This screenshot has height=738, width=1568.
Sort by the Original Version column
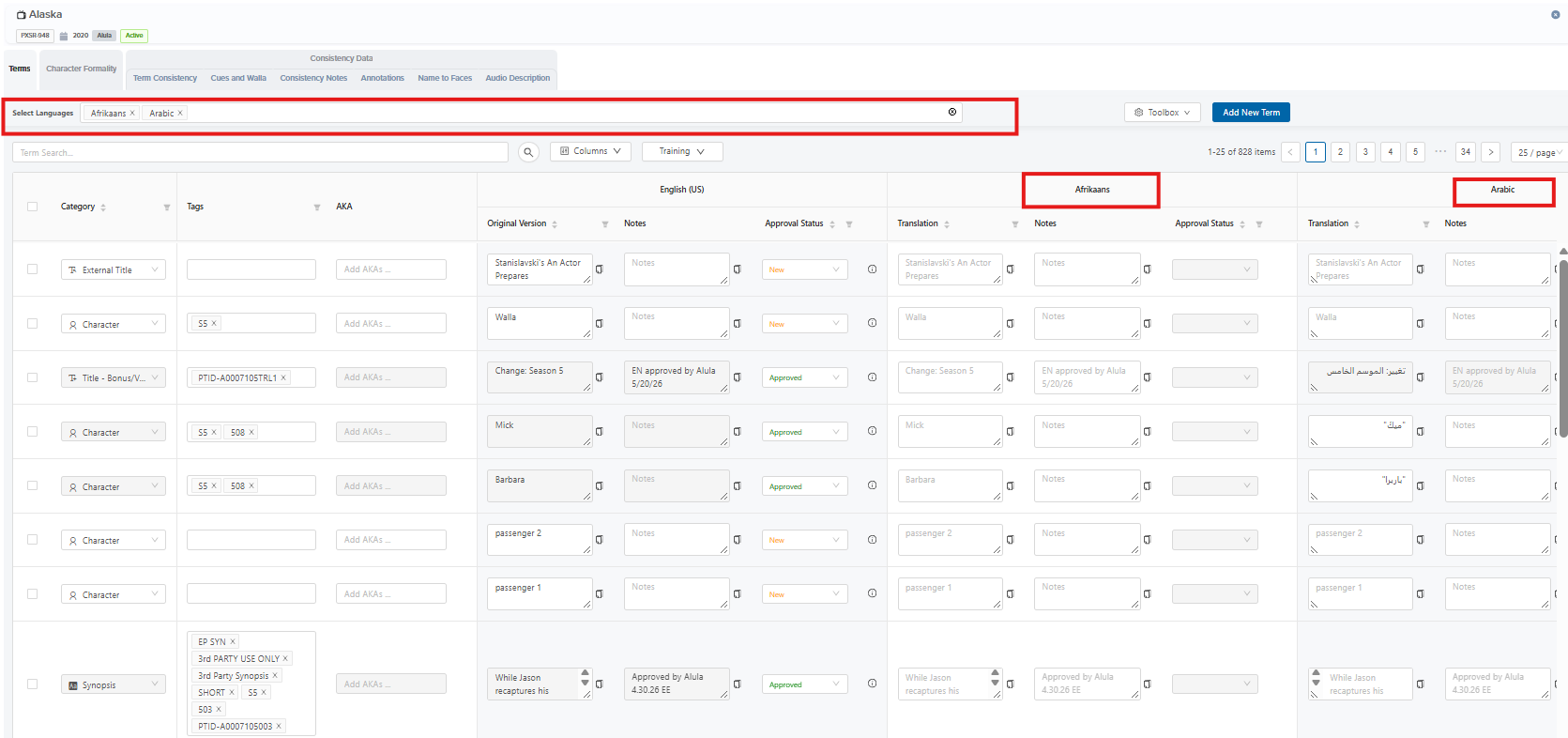coord(555,224)
